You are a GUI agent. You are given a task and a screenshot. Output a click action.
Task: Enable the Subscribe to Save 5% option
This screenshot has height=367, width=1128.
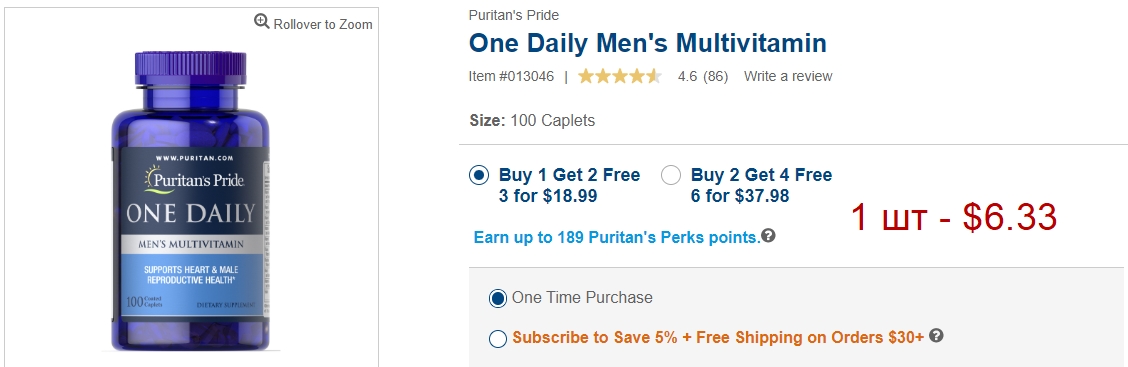coord(498,338)
